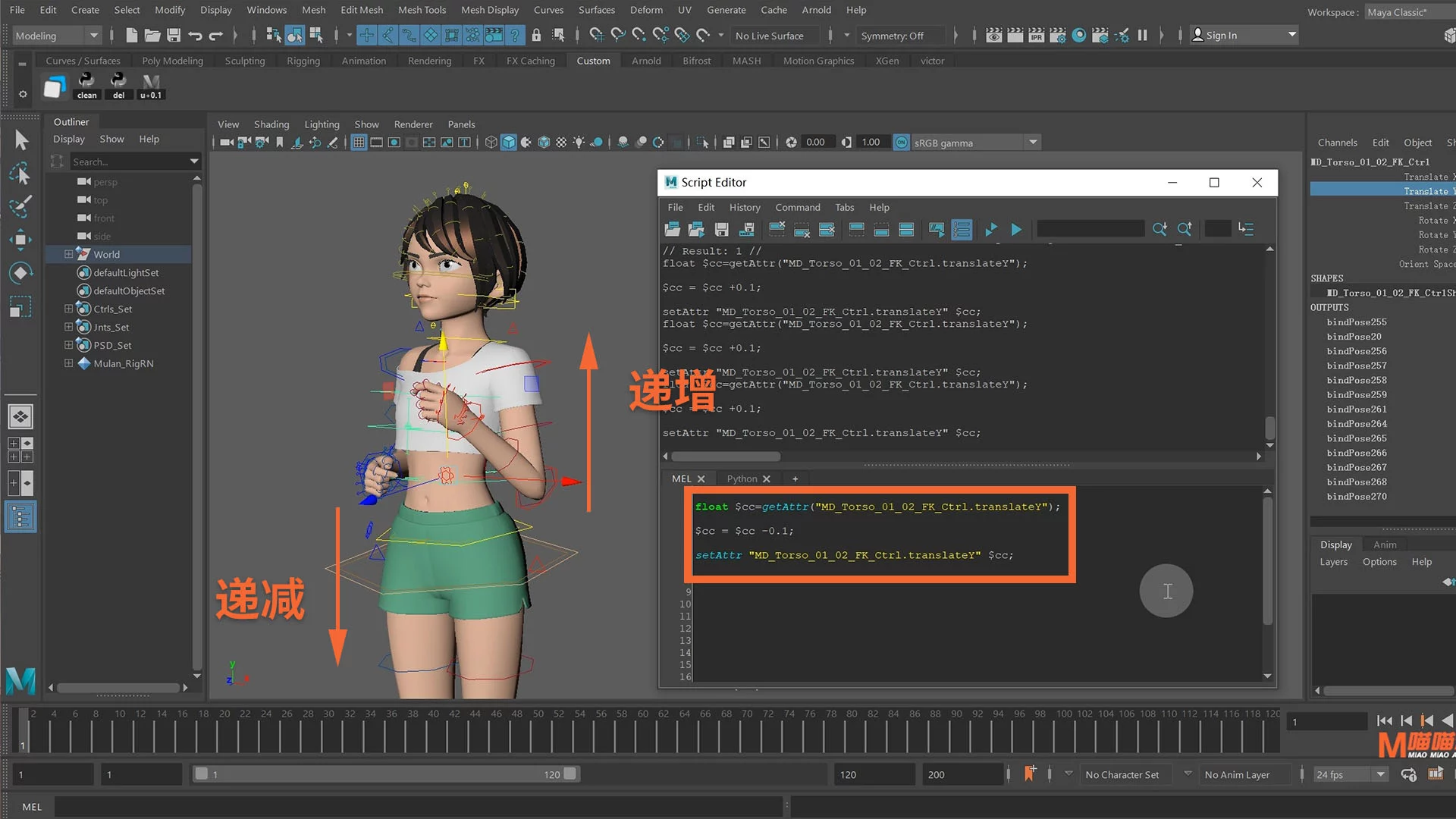Click the Open Scene folder icon
The image size is (1456, 819).
pyautogui.click(x=152, y=35)
